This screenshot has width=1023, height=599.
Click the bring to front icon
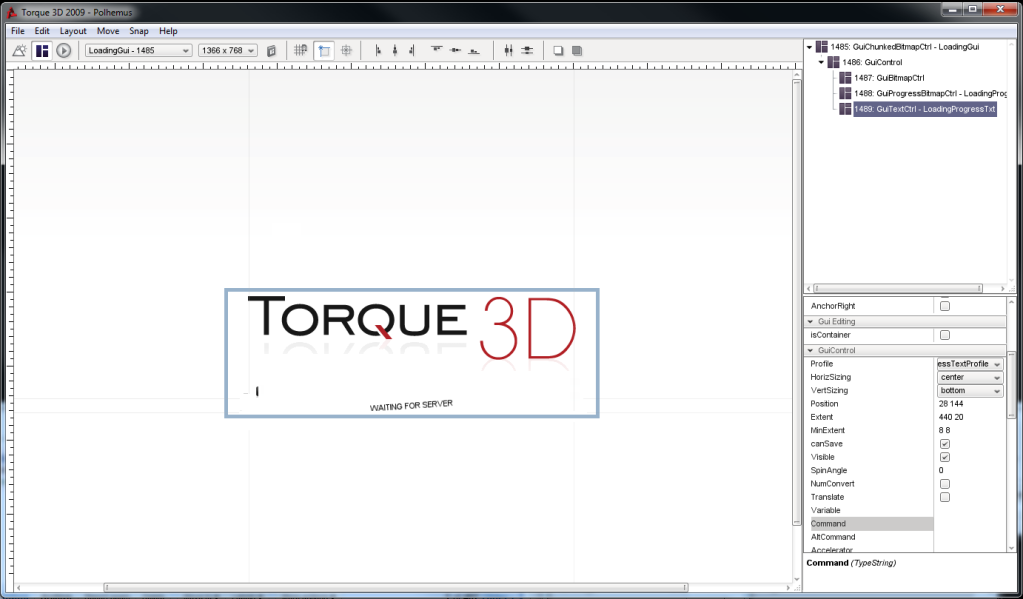click(559, 50)
